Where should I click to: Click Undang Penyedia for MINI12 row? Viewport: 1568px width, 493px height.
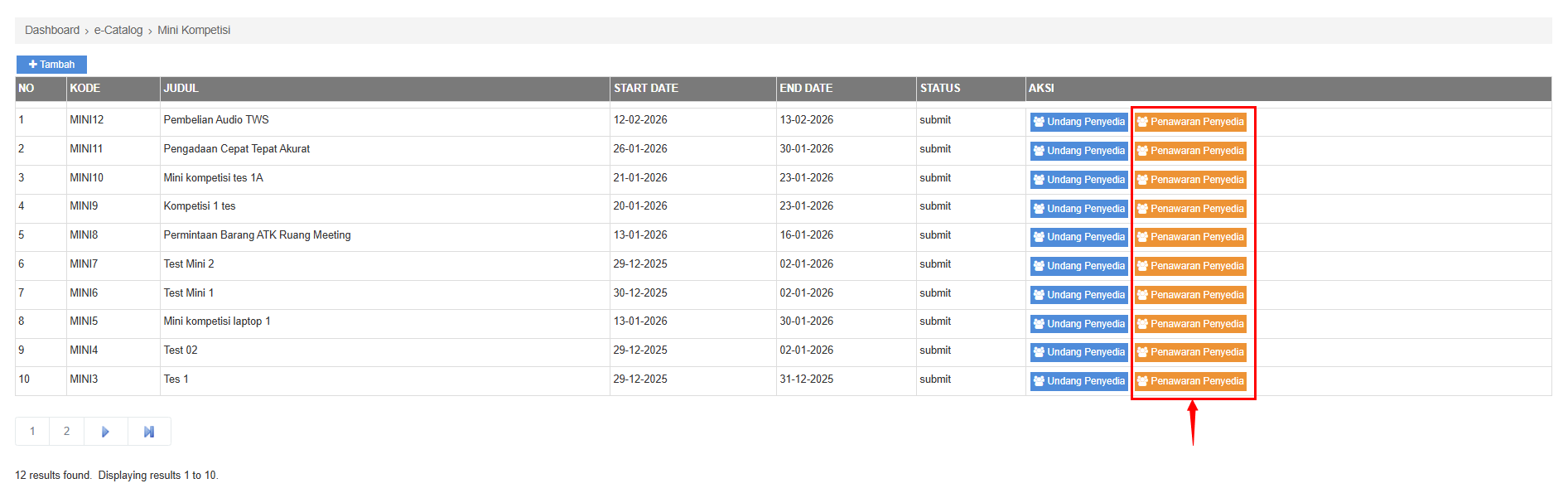tap(1078, 122)
